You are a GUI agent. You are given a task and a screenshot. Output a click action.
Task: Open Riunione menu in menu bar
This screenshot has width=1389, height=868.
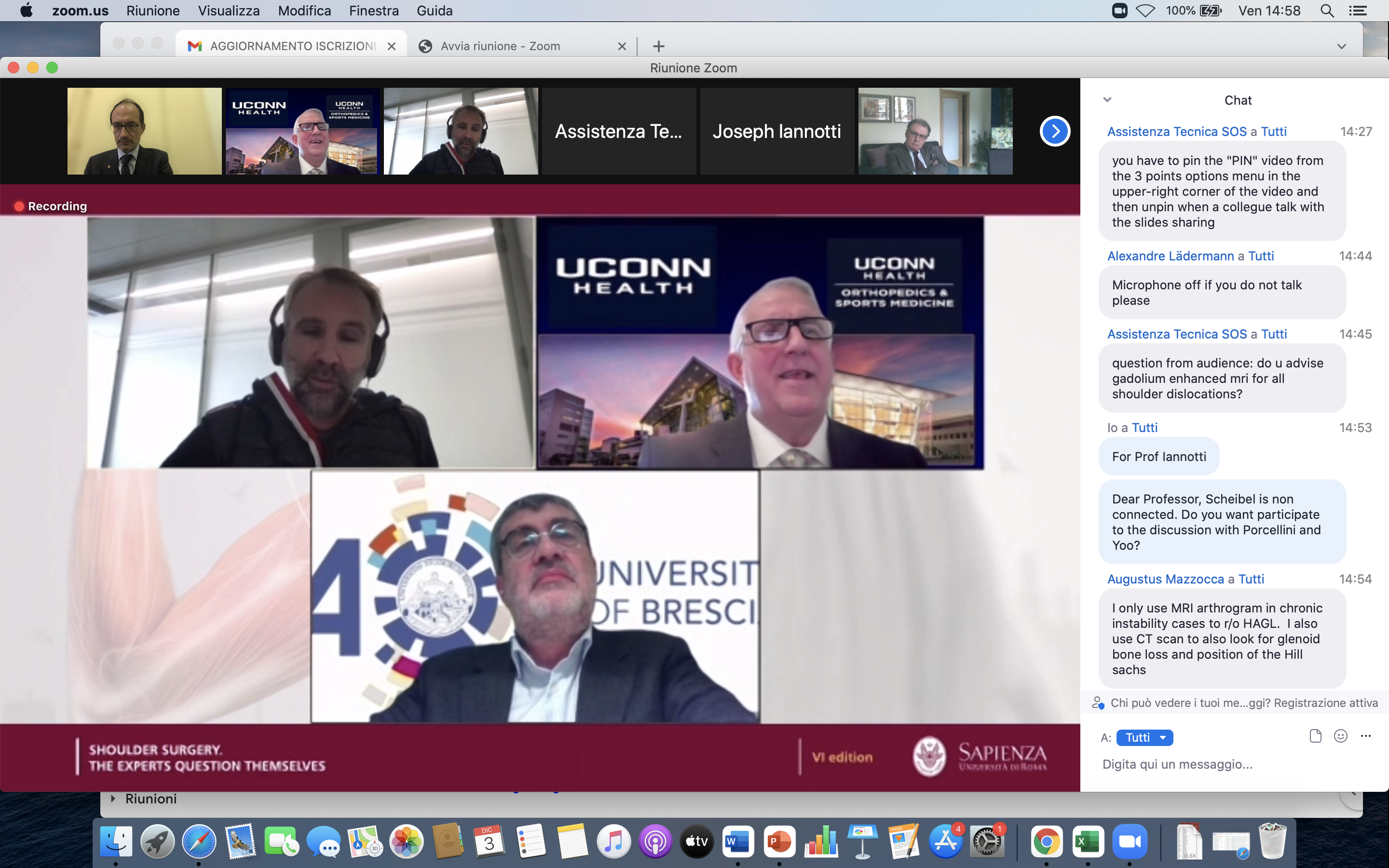[x=153, y=11]
